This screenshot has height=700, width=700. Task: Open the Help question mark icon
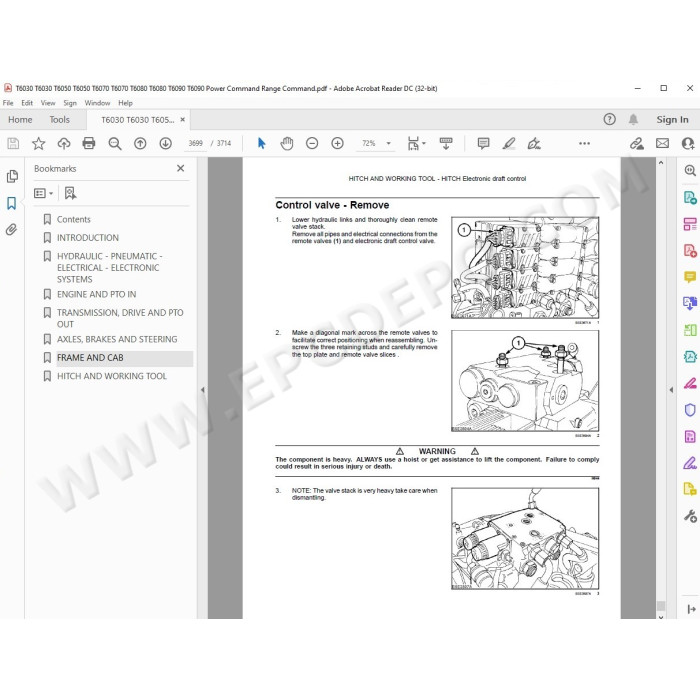coord(609,119)
